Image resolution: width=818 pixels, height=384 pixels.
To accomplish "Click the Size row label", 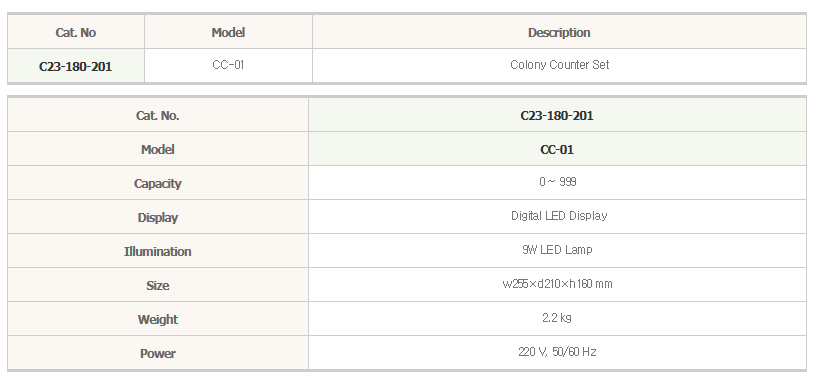I will tap(158, 285).
